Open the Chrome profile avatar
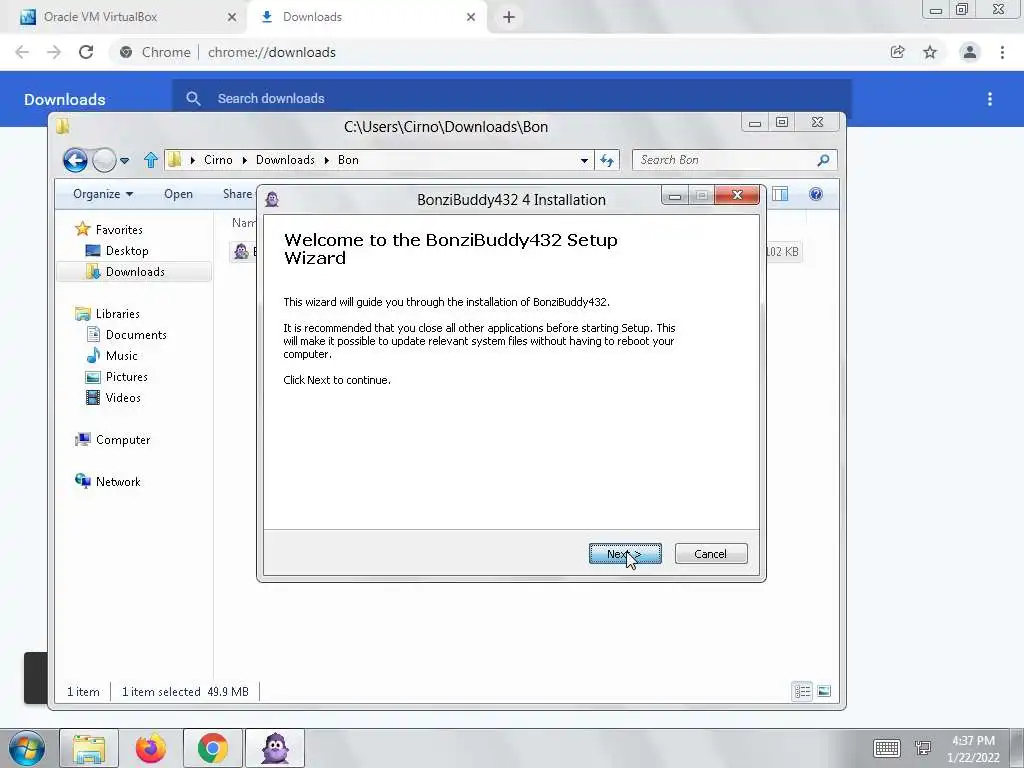The width and height of the screenshot is (1024, 768). [970, 52]
